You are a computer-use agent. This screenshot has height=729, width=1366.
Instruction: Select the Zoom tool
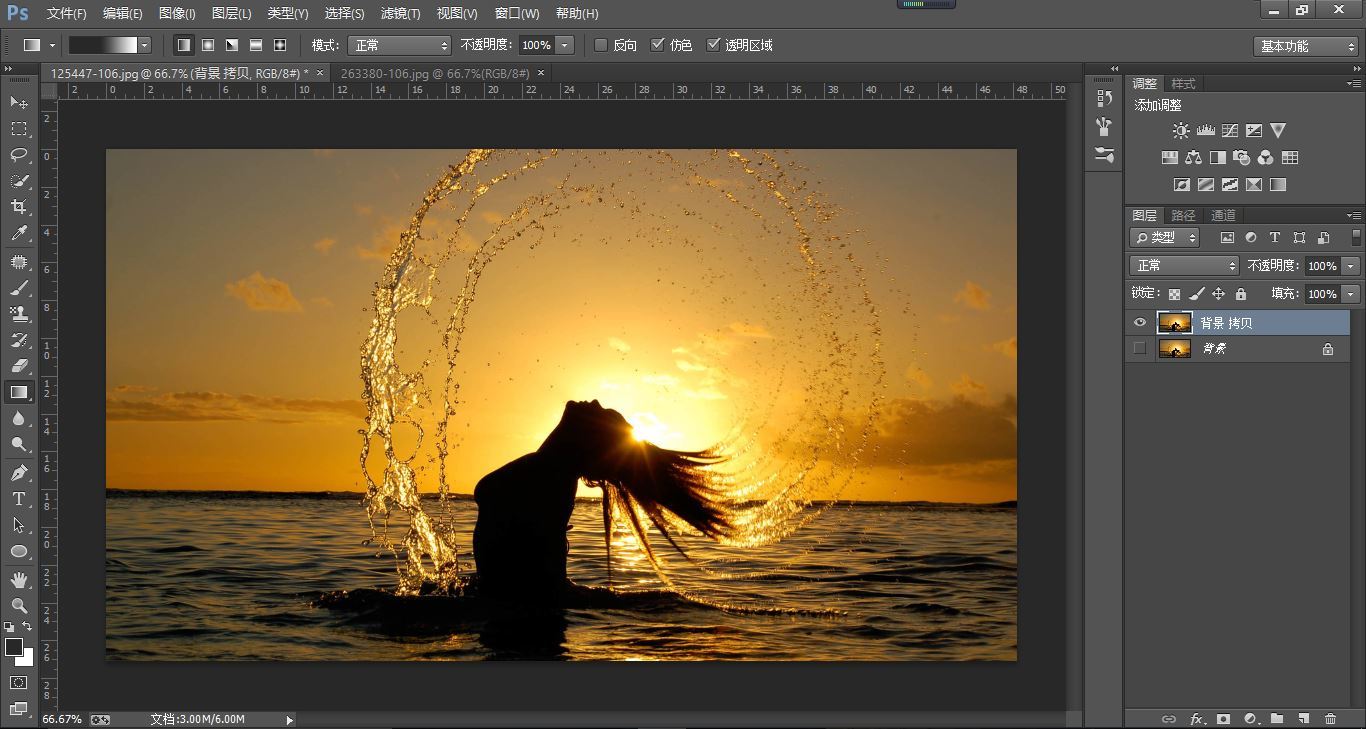tap(18, 606)
